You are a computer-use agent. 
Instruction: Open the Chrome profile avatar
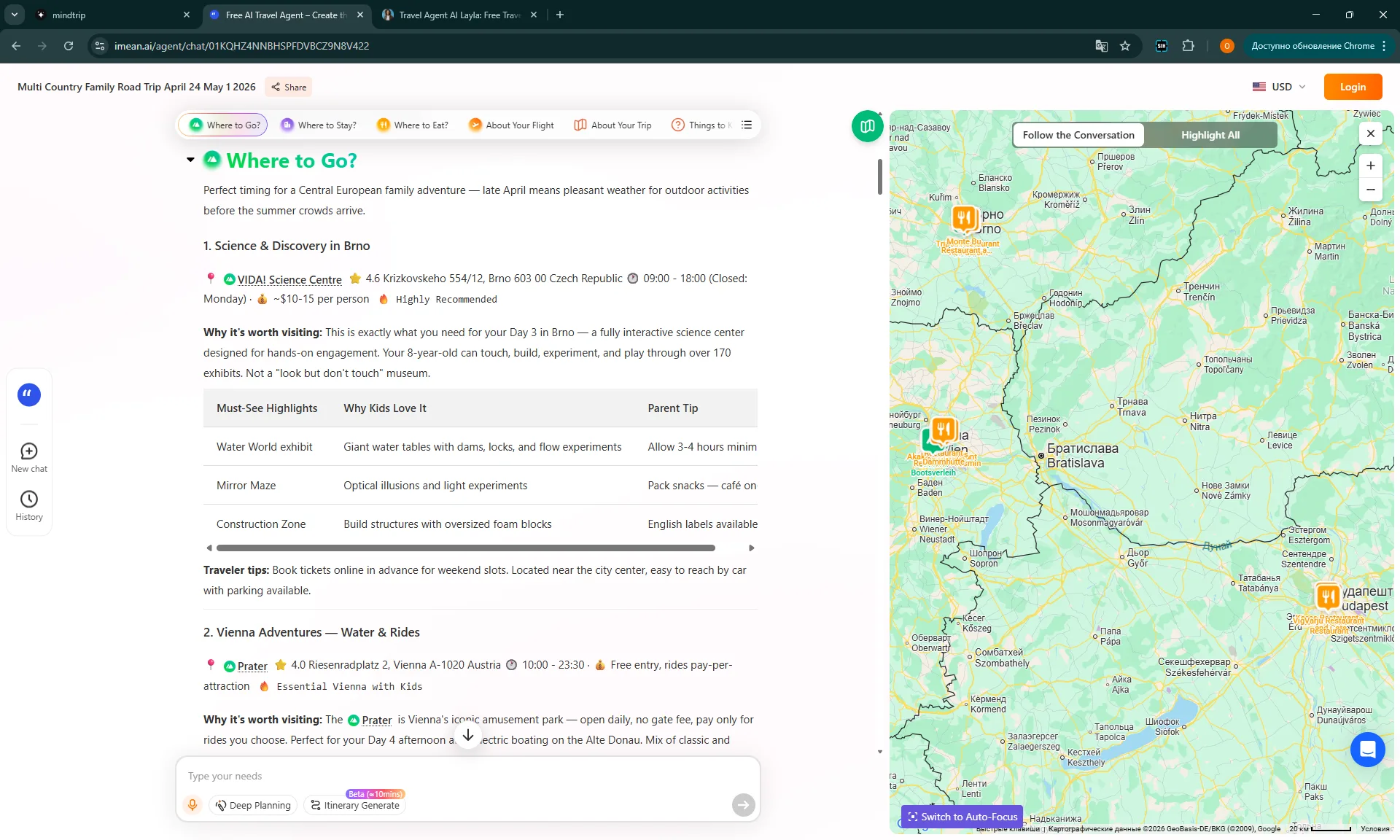coord(1227,46)
